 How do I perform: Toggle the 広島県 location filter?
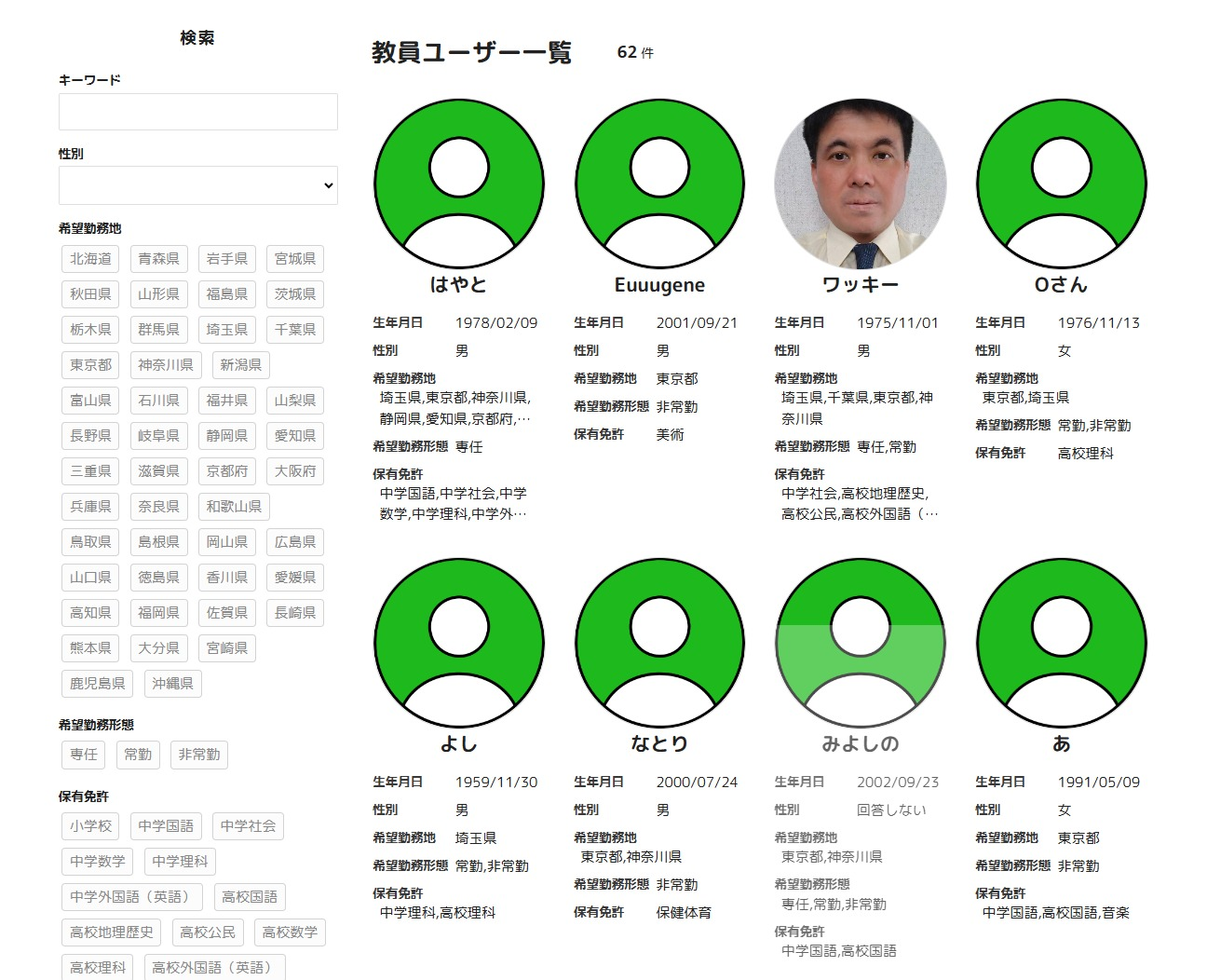pyautogui.click(x=295, y=542)
